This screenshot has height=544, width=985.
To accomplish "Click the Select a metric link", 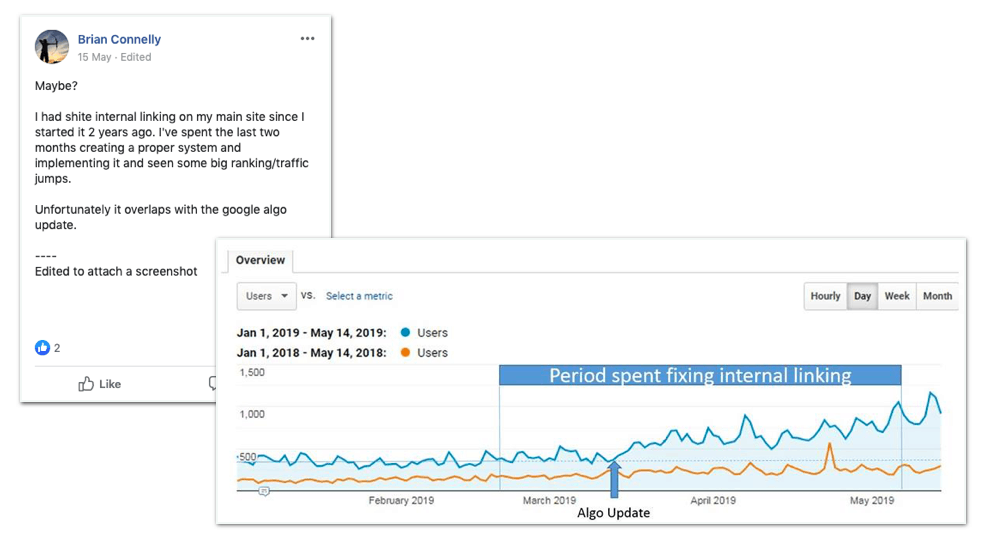I will coord(359,296).
